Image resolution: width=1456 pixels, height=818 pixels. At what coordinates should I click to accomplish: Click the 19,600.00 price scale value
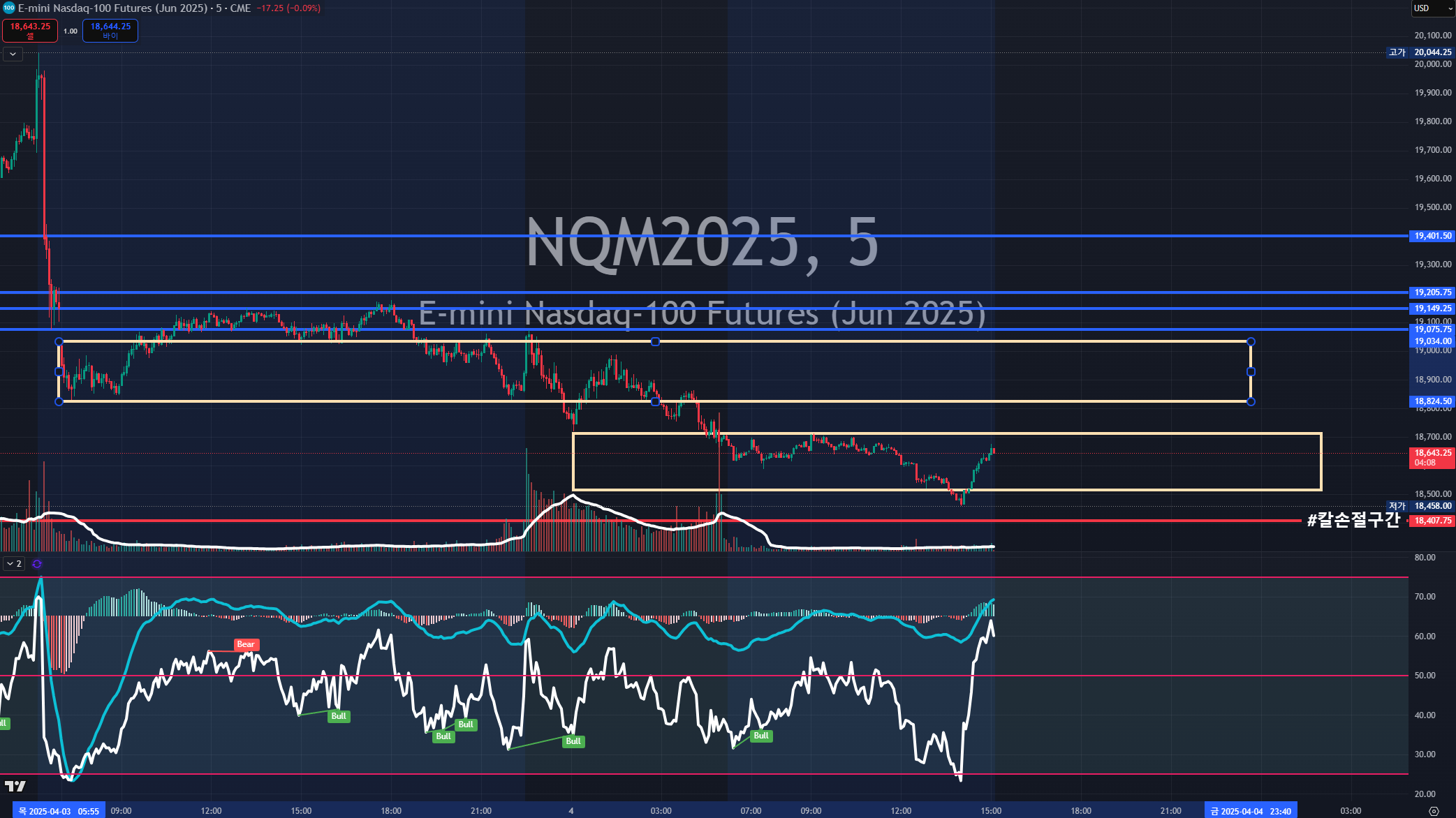click(1432, 179)
